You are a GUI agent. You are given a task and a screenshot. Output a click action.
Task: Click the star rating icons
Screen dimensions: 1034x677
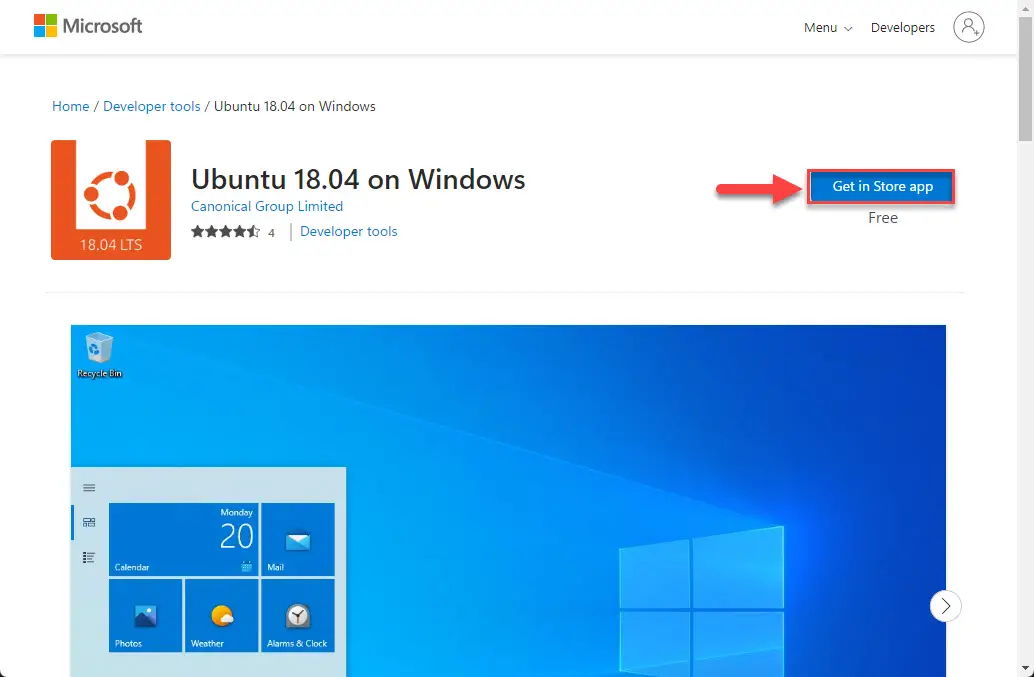pos(226,231)
